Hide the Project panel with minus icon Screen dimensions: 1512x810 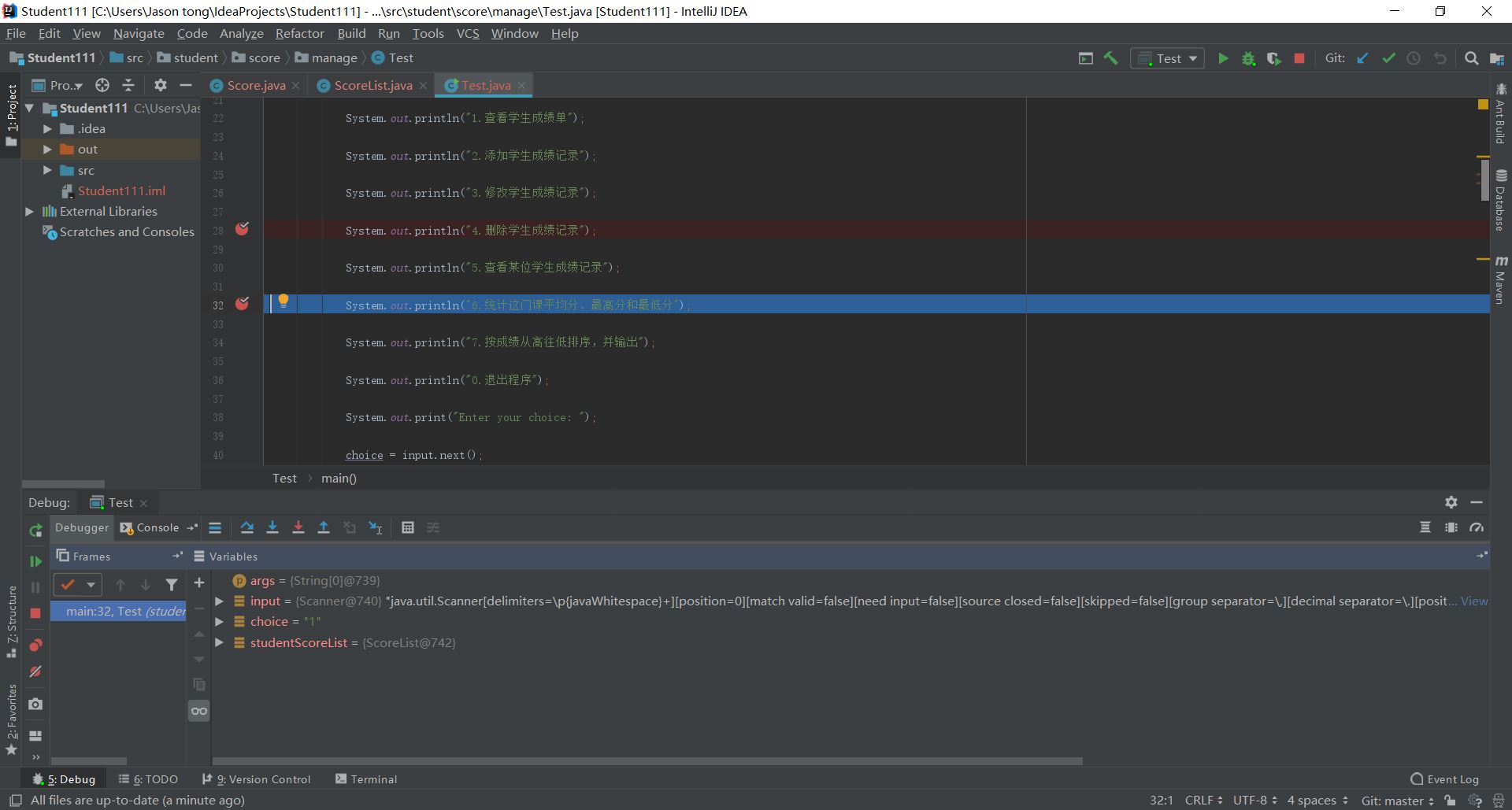click(x=186, y=85)
